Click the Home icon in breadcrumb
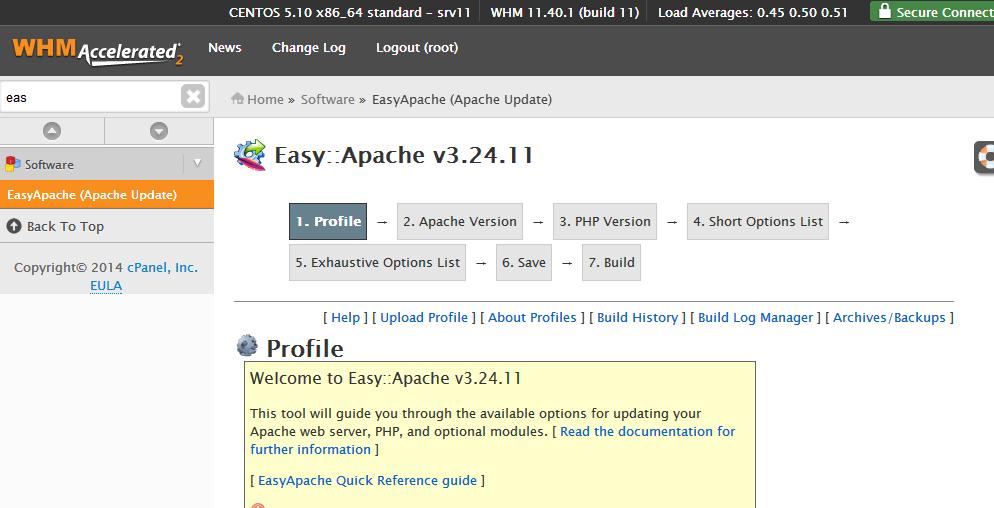 [x=238, y=99]
